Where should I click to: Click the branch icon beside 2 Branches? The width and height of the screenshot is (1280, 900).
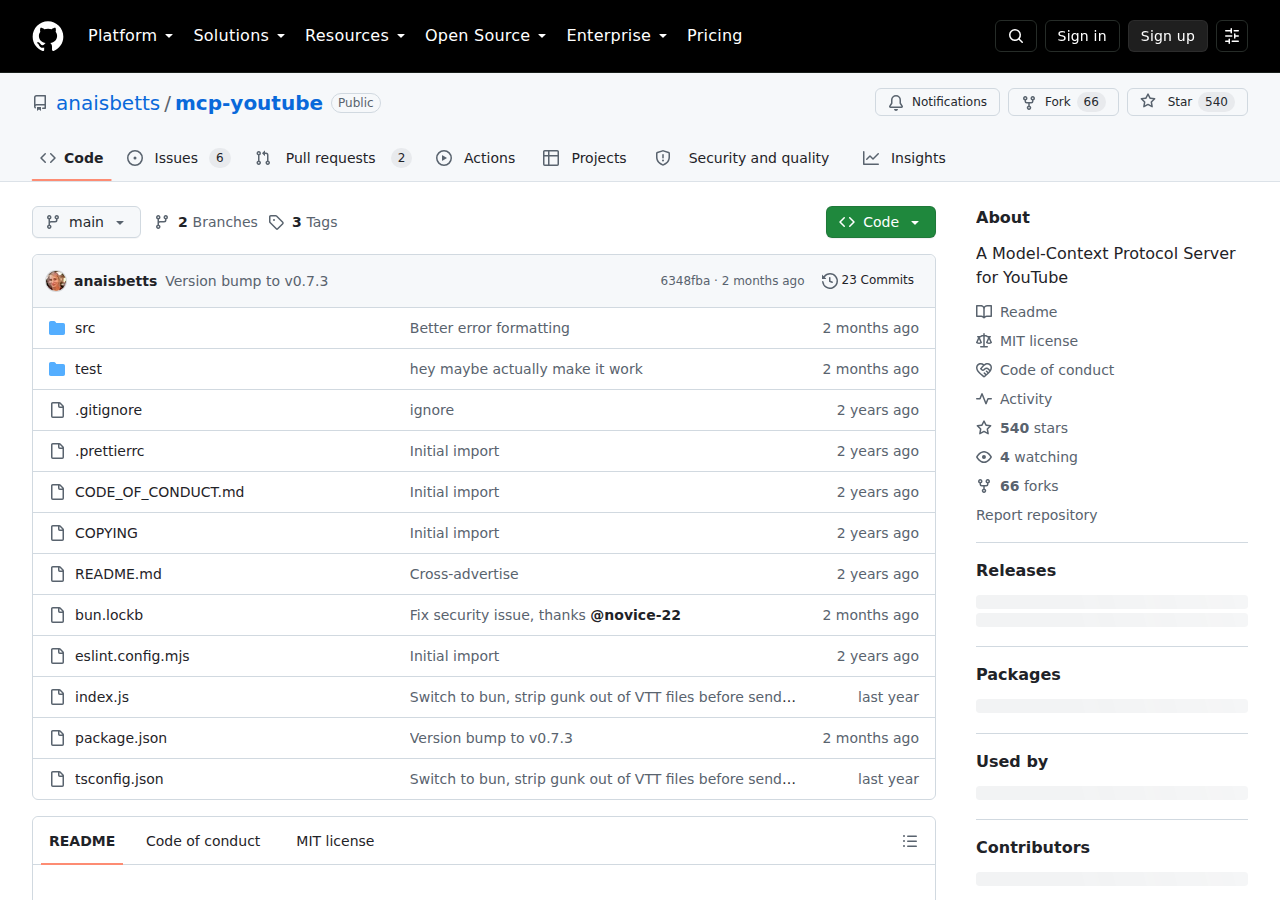[162, 222]
